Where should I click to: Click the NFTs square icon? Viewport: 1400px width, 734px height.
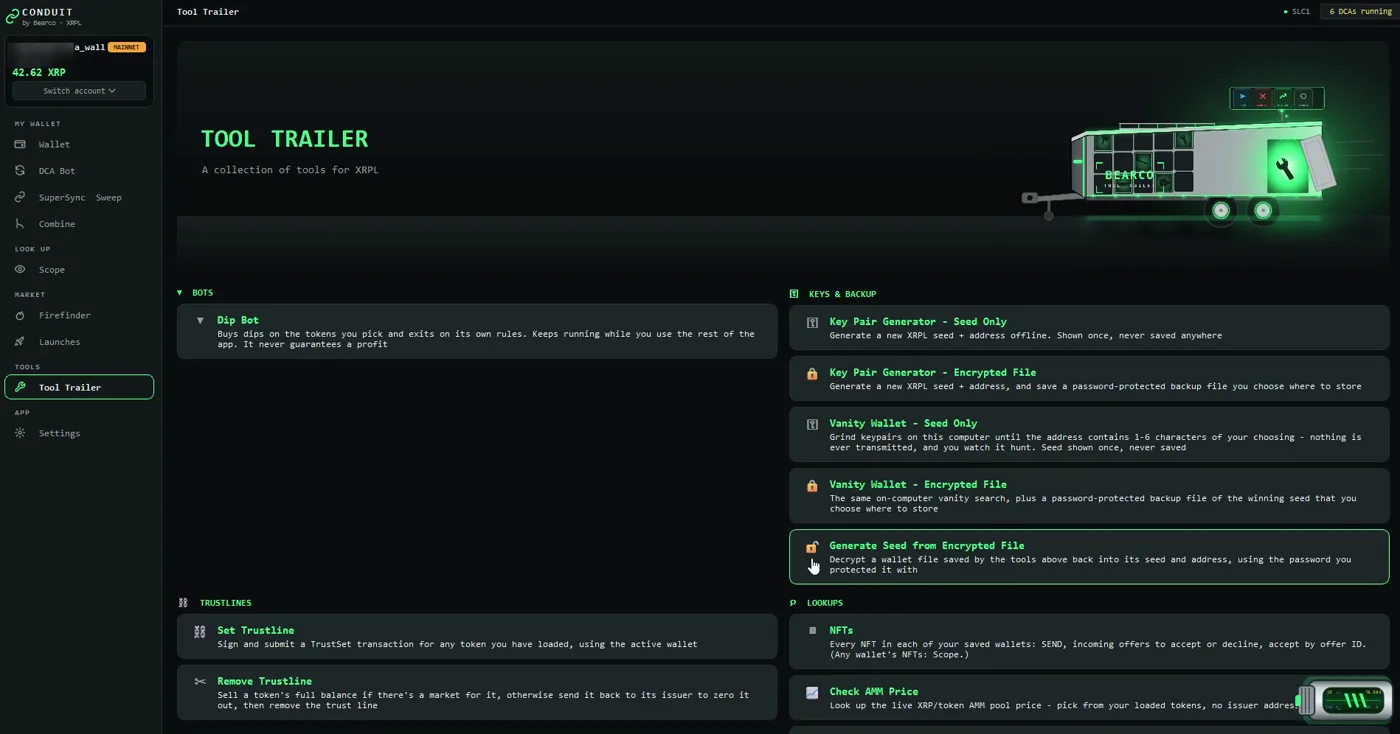point(812,631)
